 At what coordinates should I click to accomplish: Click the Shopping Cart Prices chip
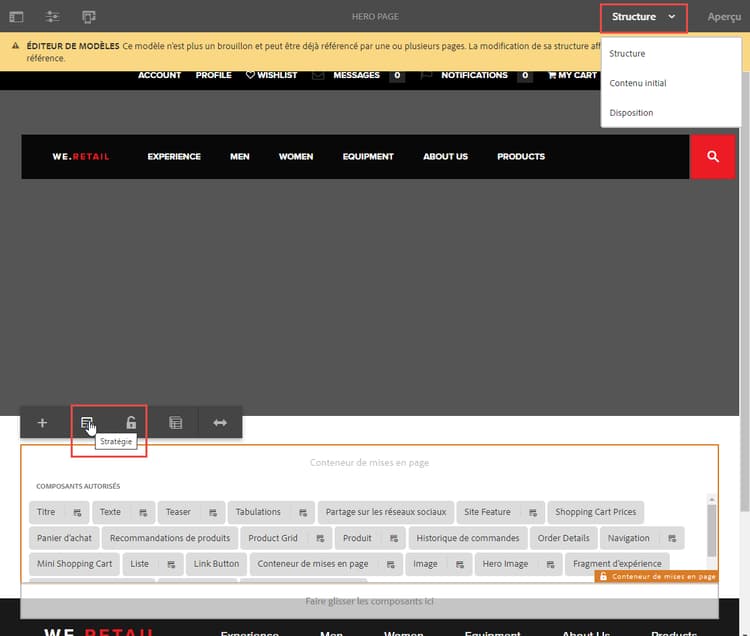click(596, 512)
